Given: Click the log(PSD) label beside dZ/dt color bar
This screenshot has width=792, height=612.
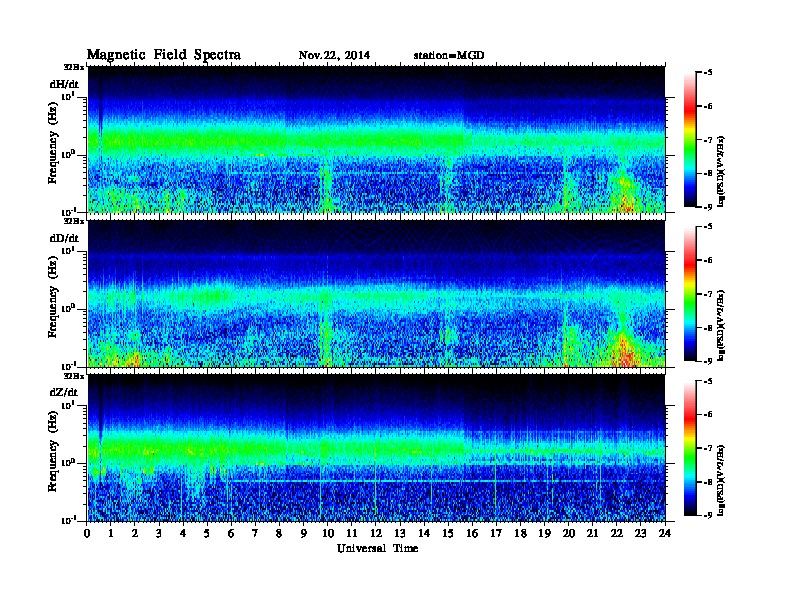Looking at the screenshot, I should coord(721,479).
